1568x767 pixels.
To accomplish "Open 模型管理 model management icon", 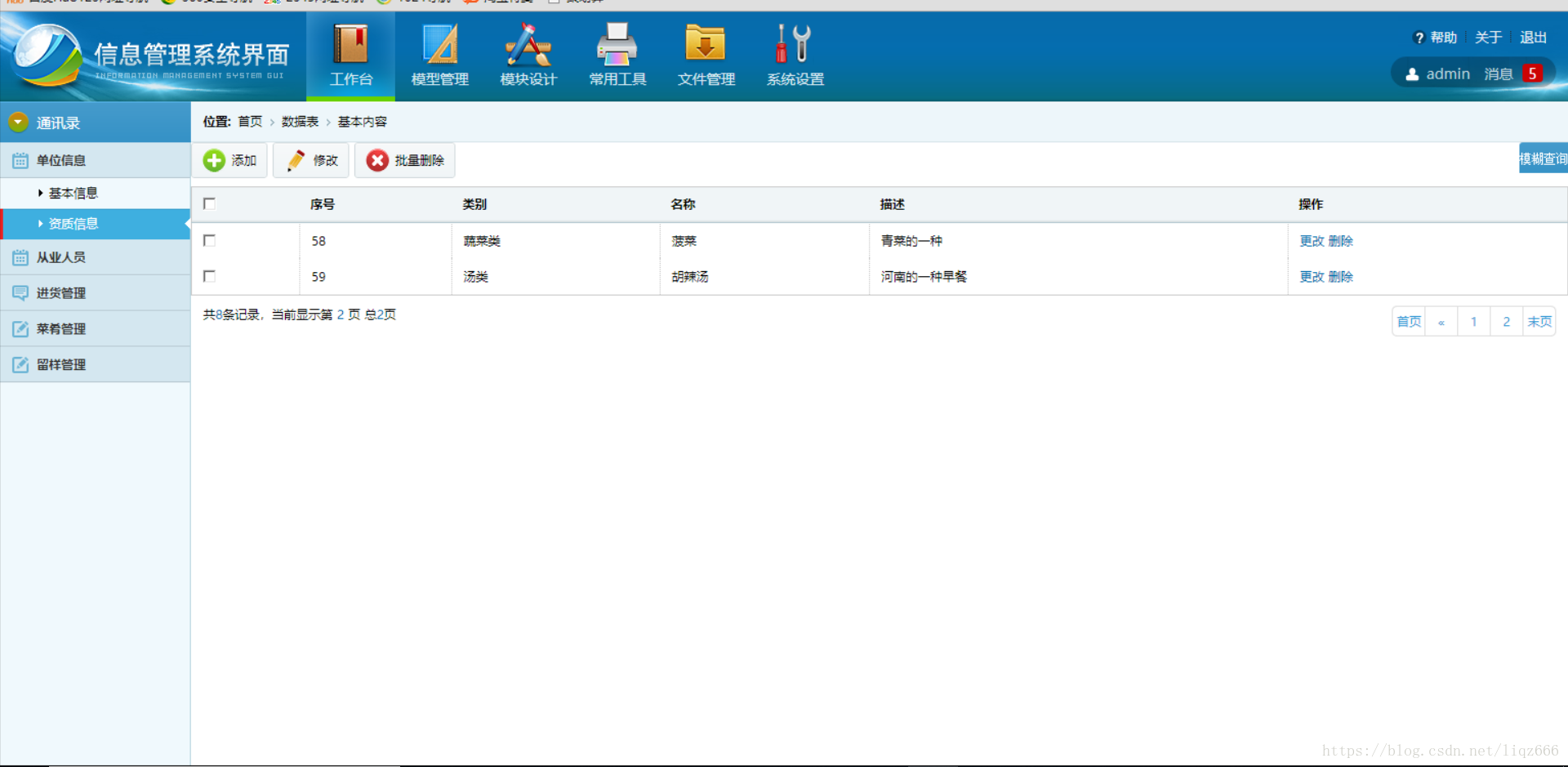I will [439, 44].
